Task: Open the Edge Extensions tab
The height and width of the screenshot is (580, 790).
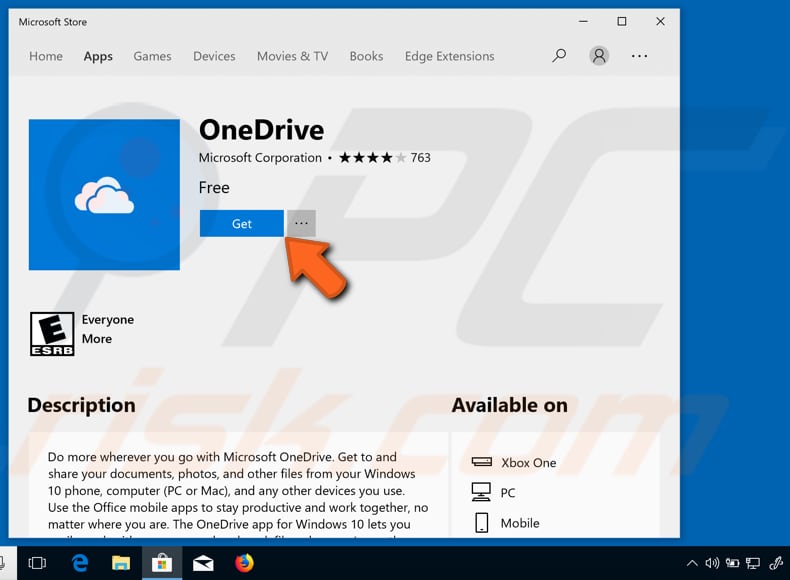Action: coord(449,56)
